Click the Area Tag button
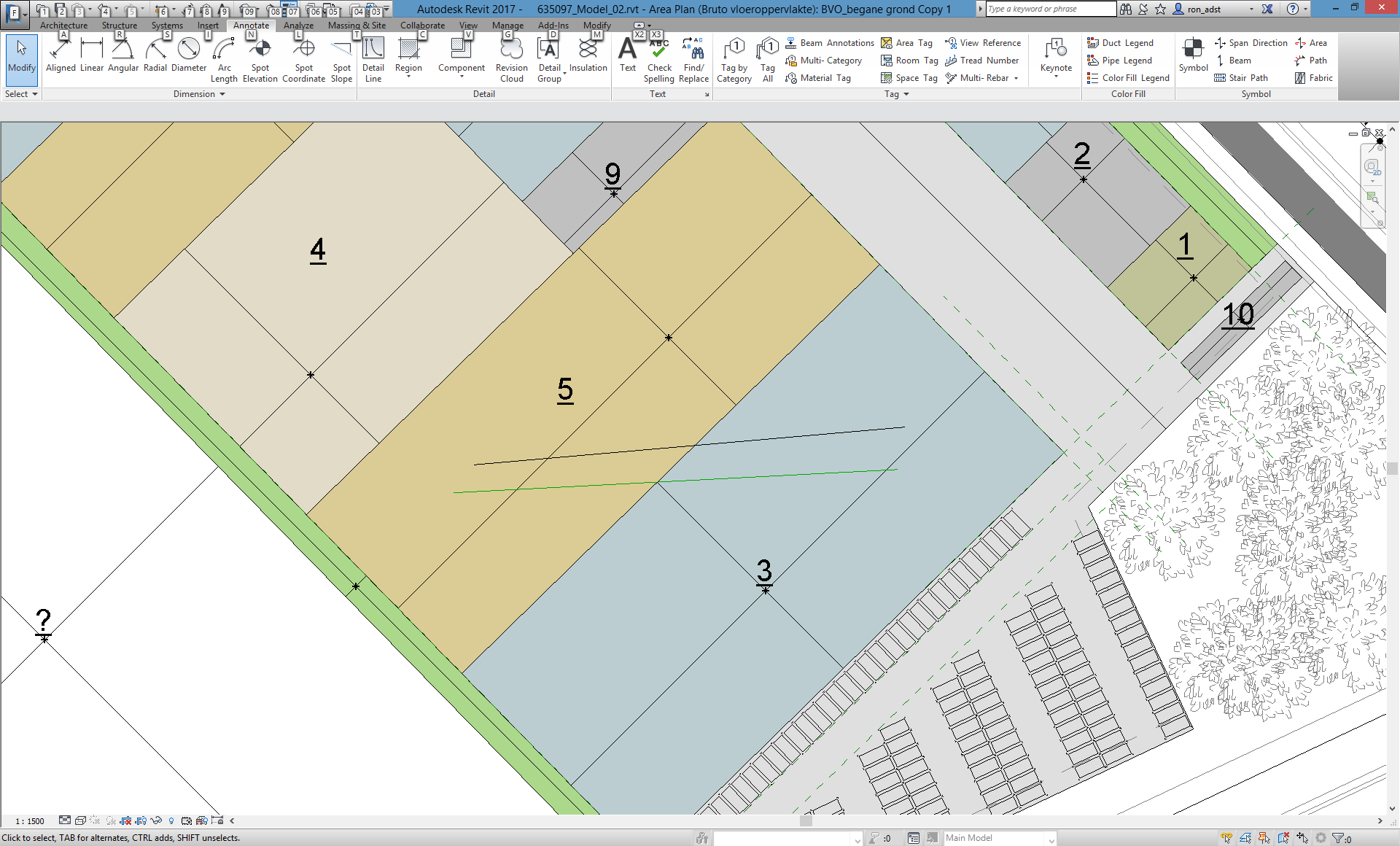Viewport: 1400px width, 846px height. point(907,43)
